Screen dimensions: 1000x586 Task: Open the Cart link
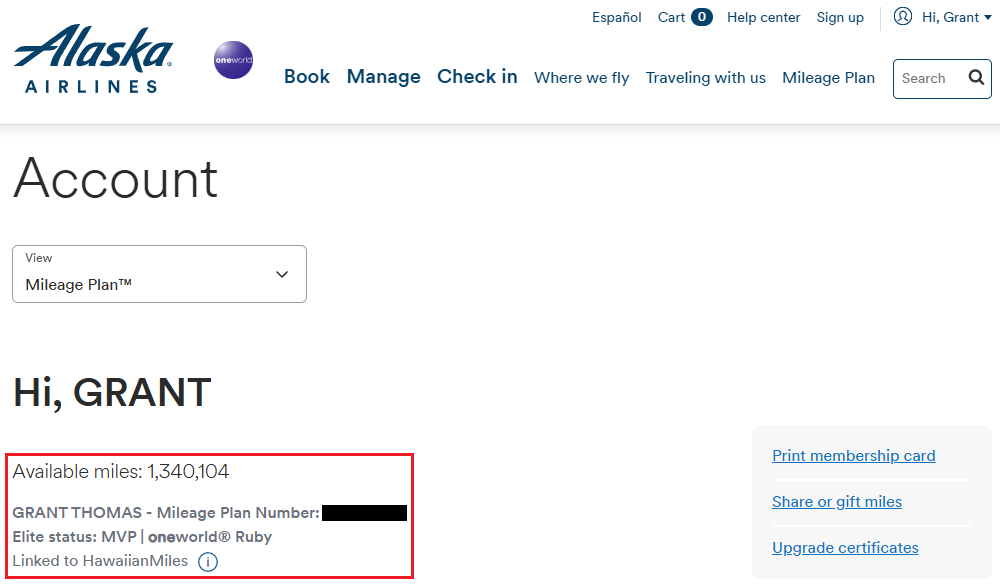[x=671, y=17]
